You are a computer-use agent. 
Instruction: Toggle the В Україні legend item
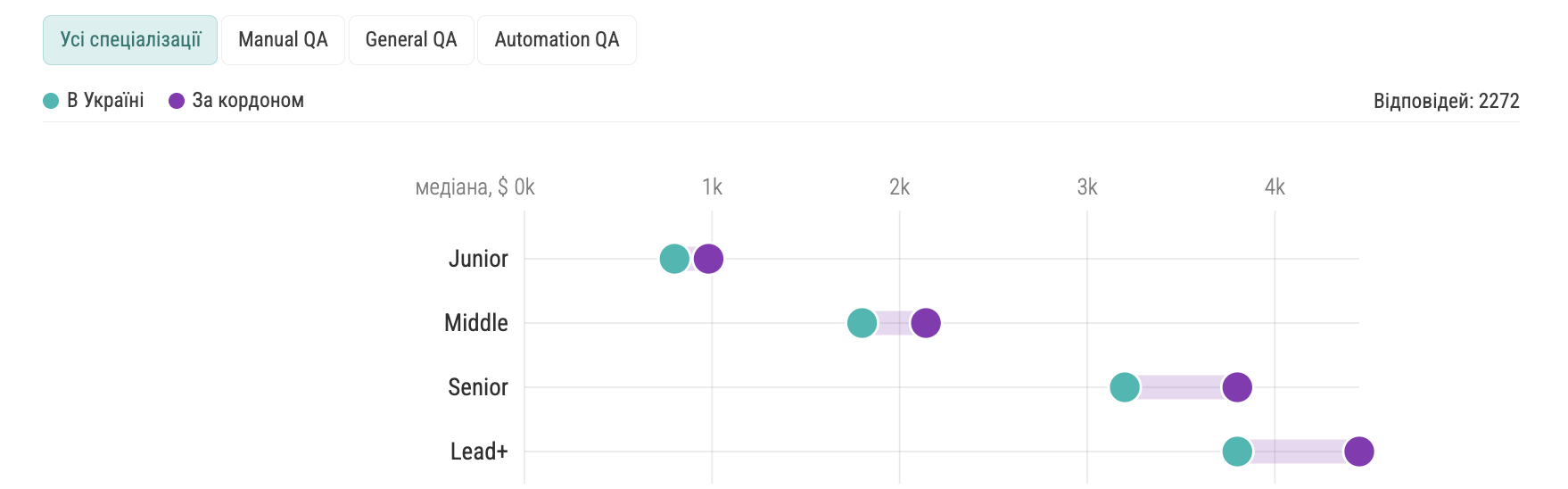point(105,101)
